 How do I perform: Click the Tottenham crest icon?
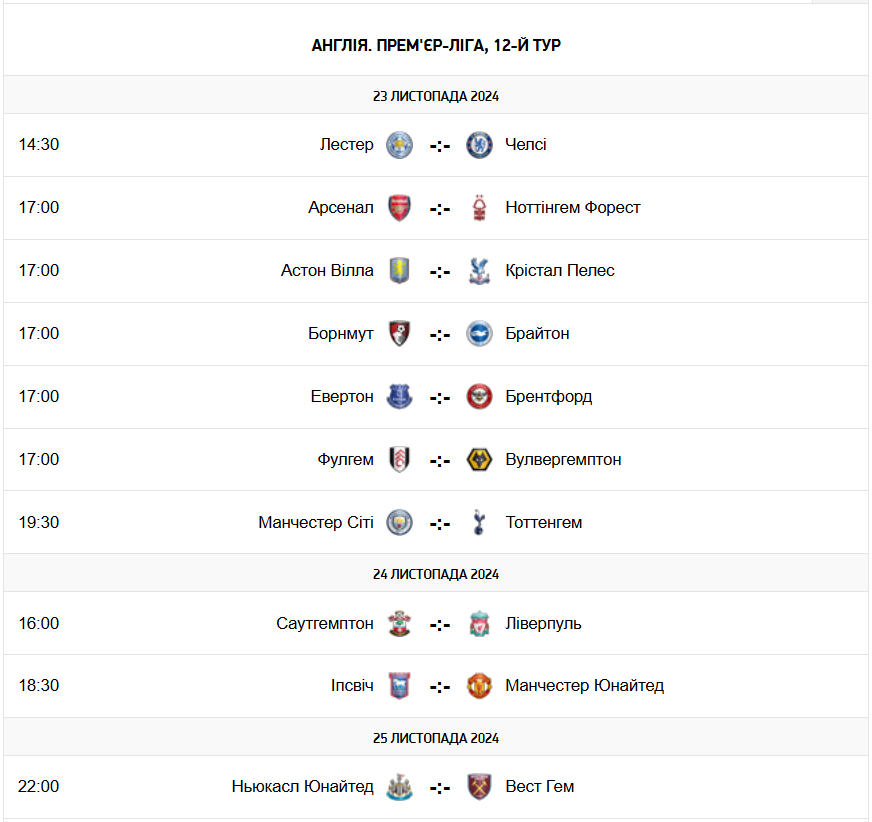click(480, 523)
